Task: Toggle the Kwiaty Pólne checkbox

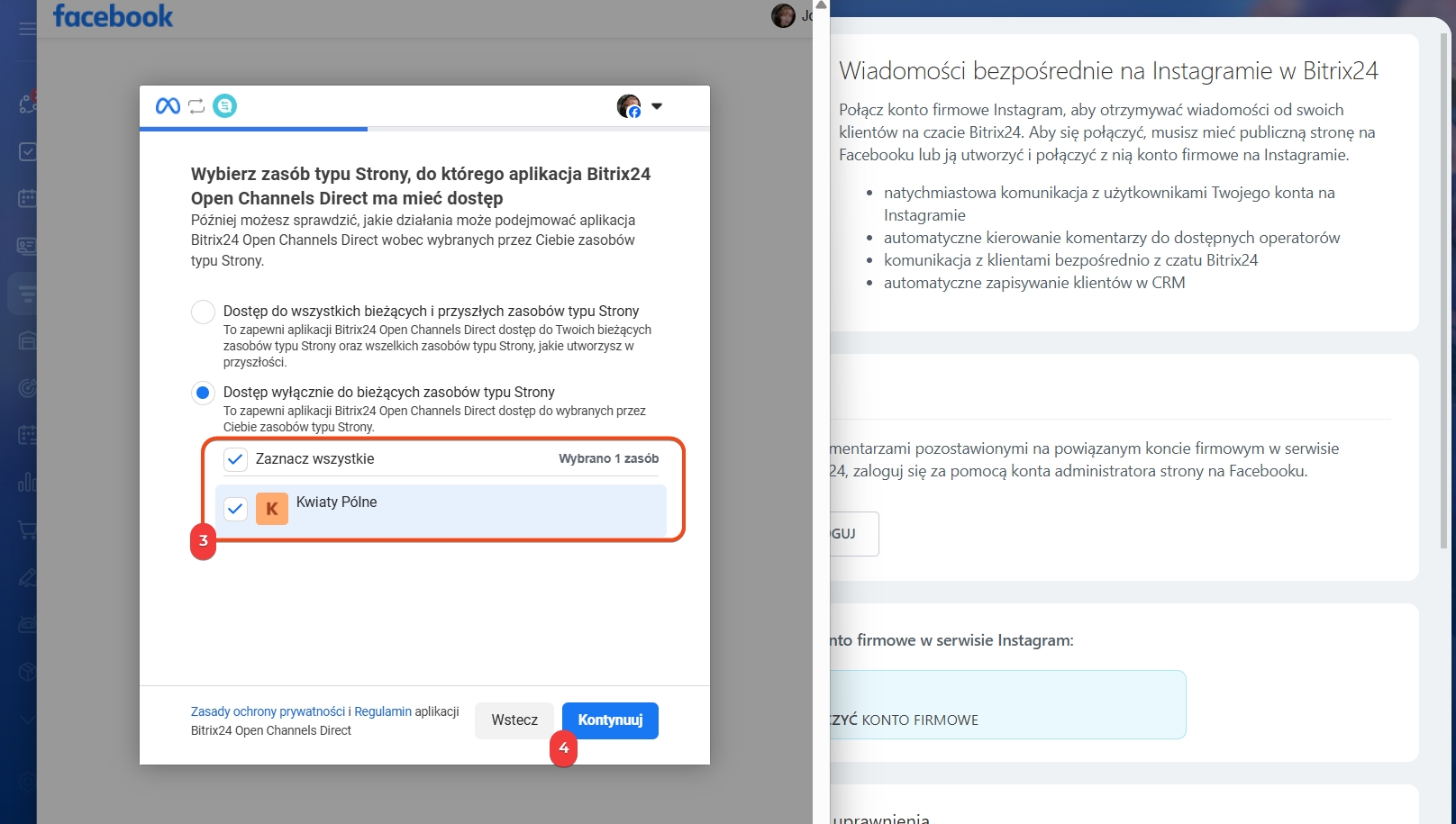Action: (x=235, y=509)
